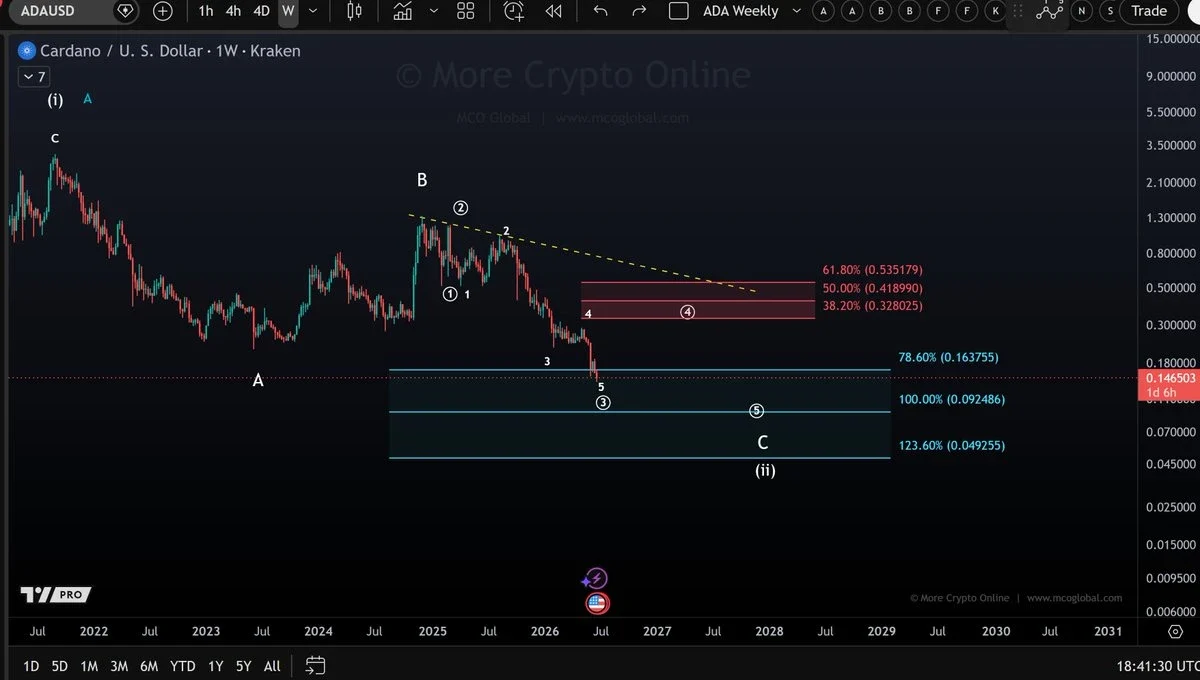Create an alert with clock icon
The width and height of the screenshot is (1200, 680).
(513, 11)
